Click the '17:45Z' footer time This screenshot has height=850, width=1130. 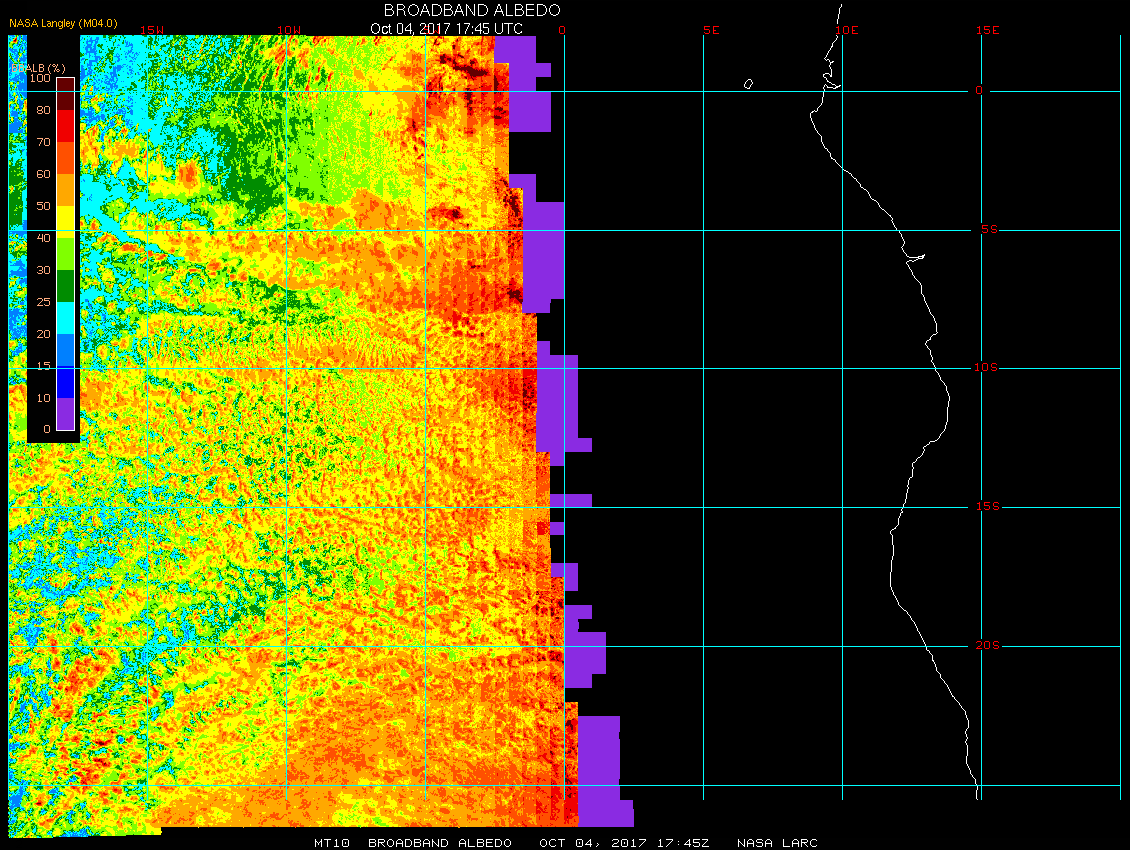point(682,843)
